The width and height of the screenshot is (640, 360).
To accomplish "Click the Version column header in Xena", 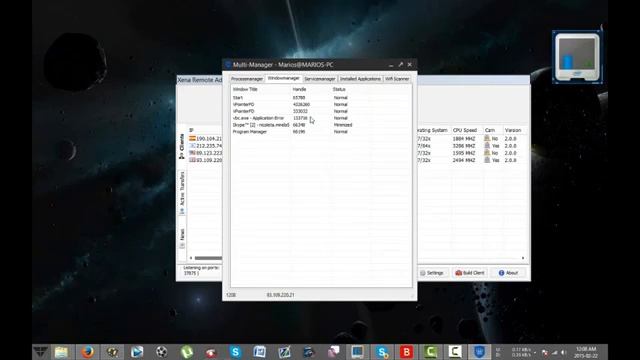I will (x=513, y=130).
